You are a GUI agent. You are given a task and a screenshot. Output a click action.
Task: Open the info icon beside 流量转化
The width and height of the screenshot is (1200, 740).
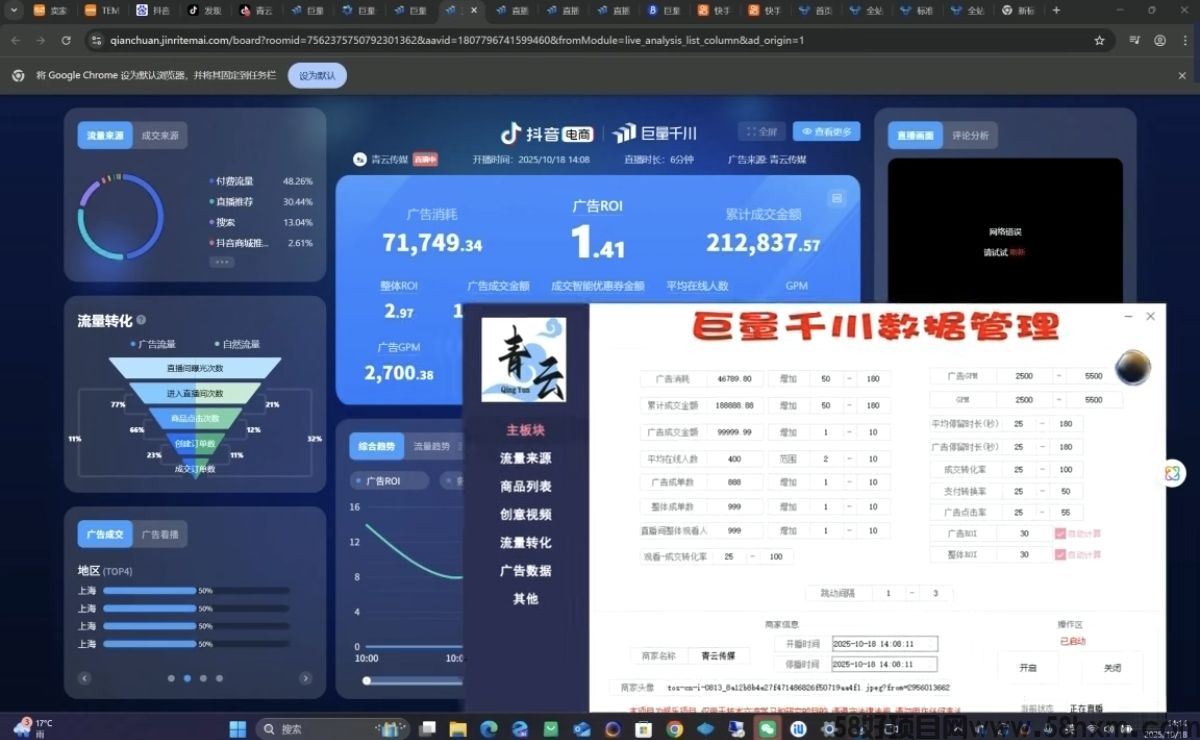(x=141, y=320)
